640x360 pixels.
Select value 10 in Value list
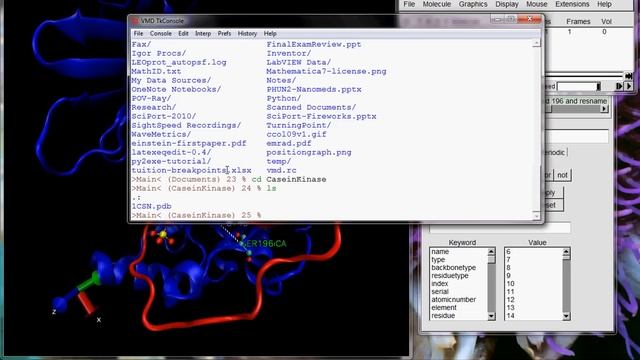[510, 284]
